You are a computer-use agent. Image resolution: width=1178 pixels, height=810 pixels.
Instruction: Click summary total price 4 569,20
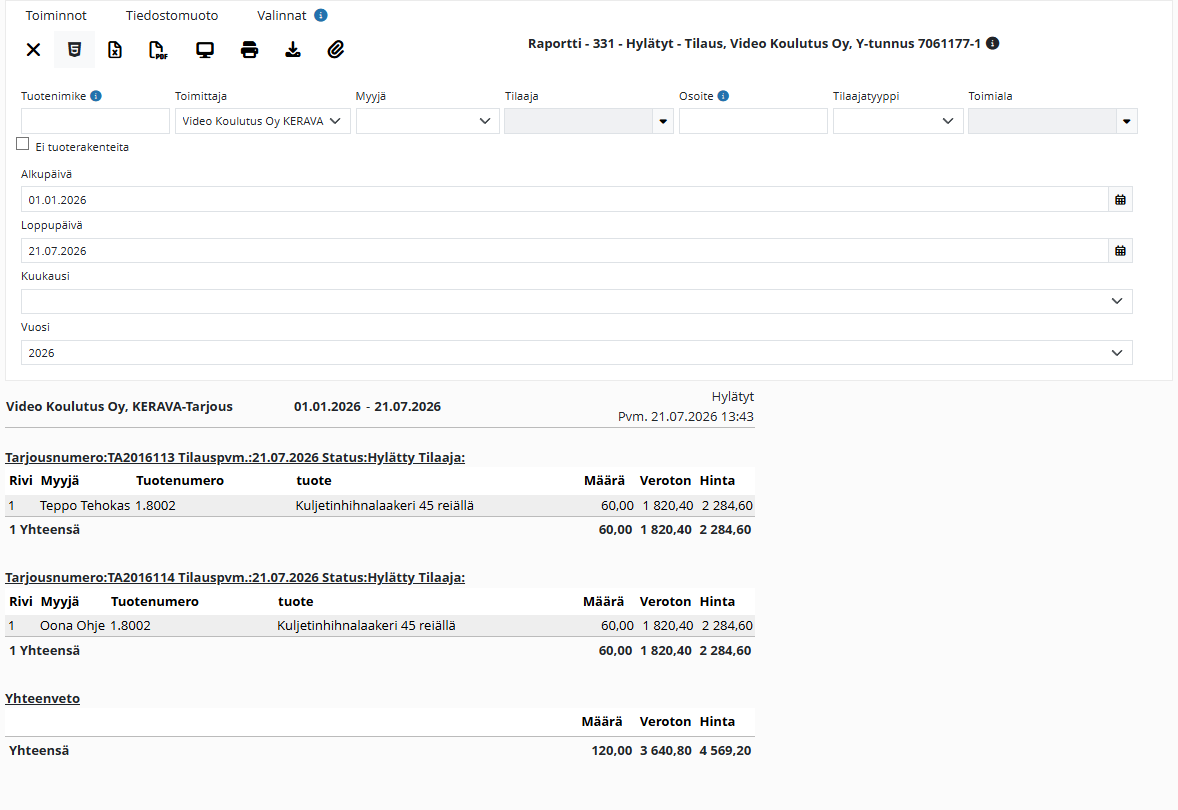(x=725, y=751)
